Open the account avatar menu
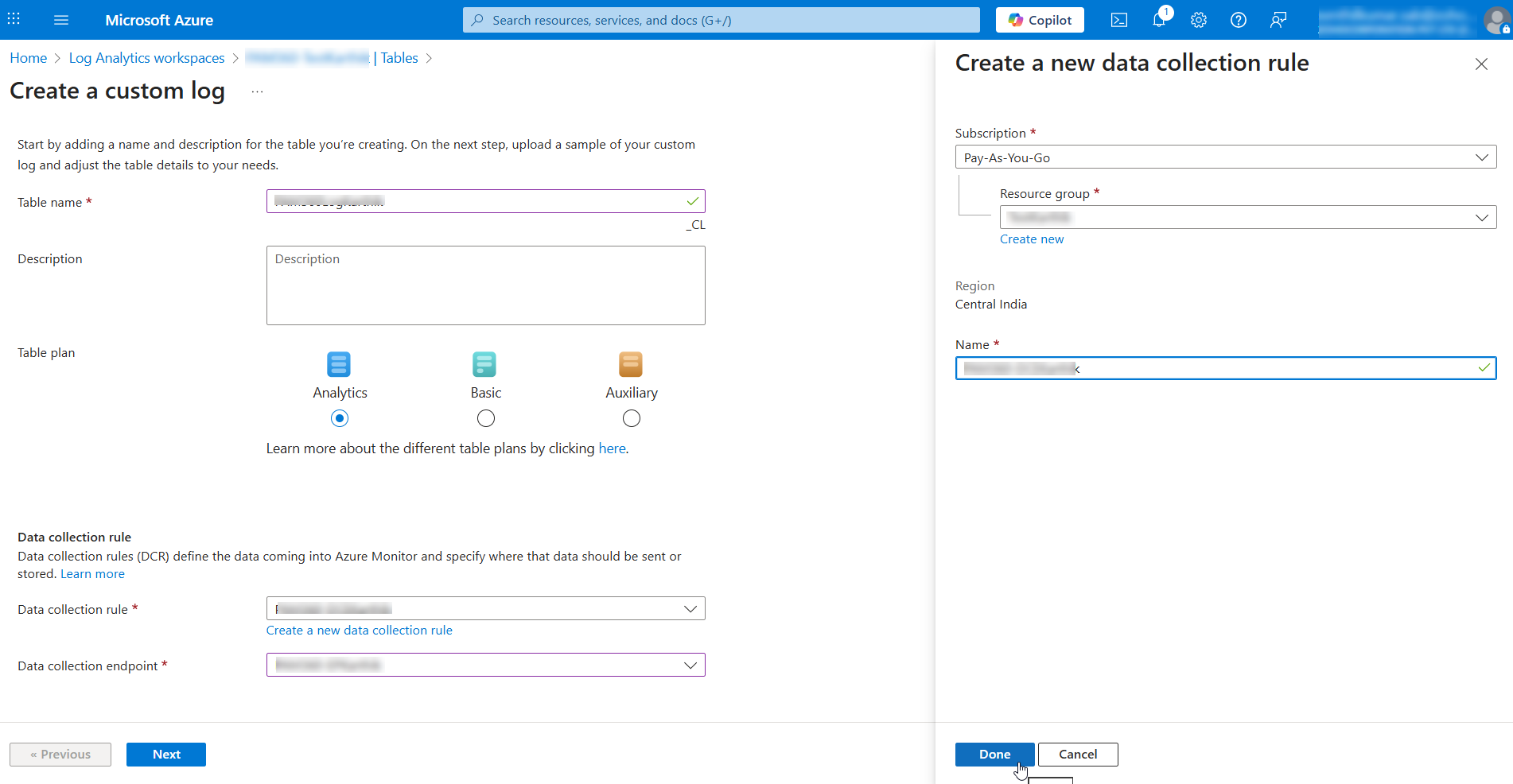The width and height of the screenshot is (1513, 784). tap(1496, 20)
